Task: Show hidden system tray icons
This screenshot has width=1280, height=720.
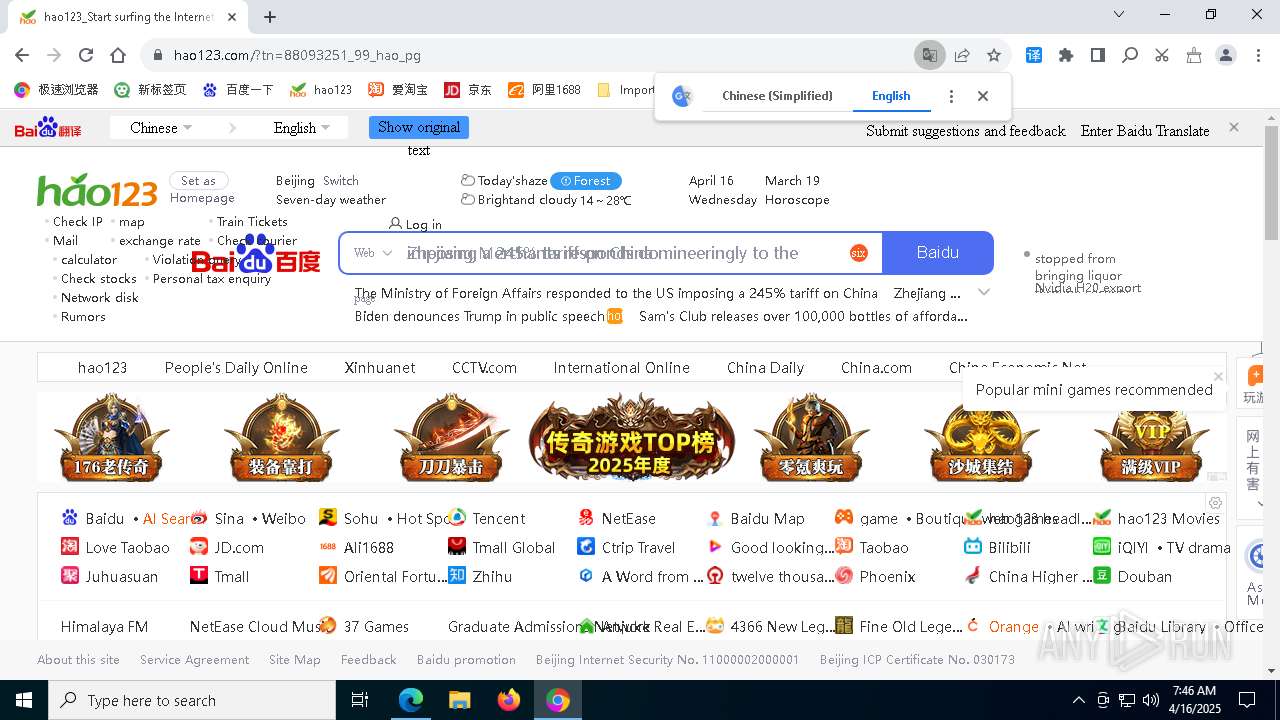Action: click(1078, 700)
